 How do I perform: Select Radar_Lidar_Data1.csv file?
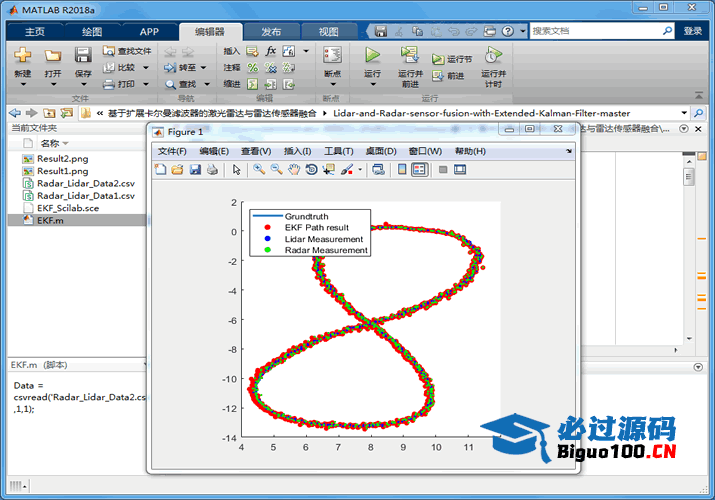click(x=85, y=196)
